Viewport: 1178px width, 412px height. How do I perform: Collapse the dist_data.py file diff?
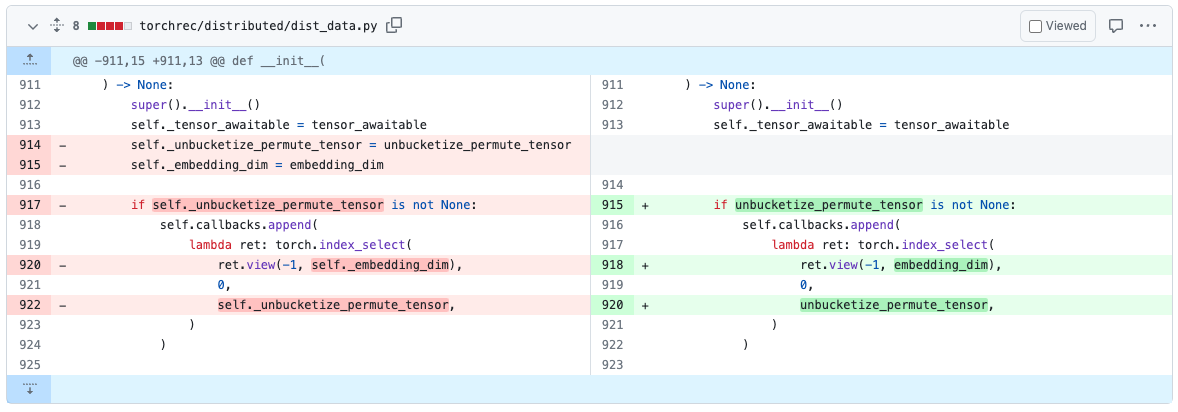click(33, 25)
